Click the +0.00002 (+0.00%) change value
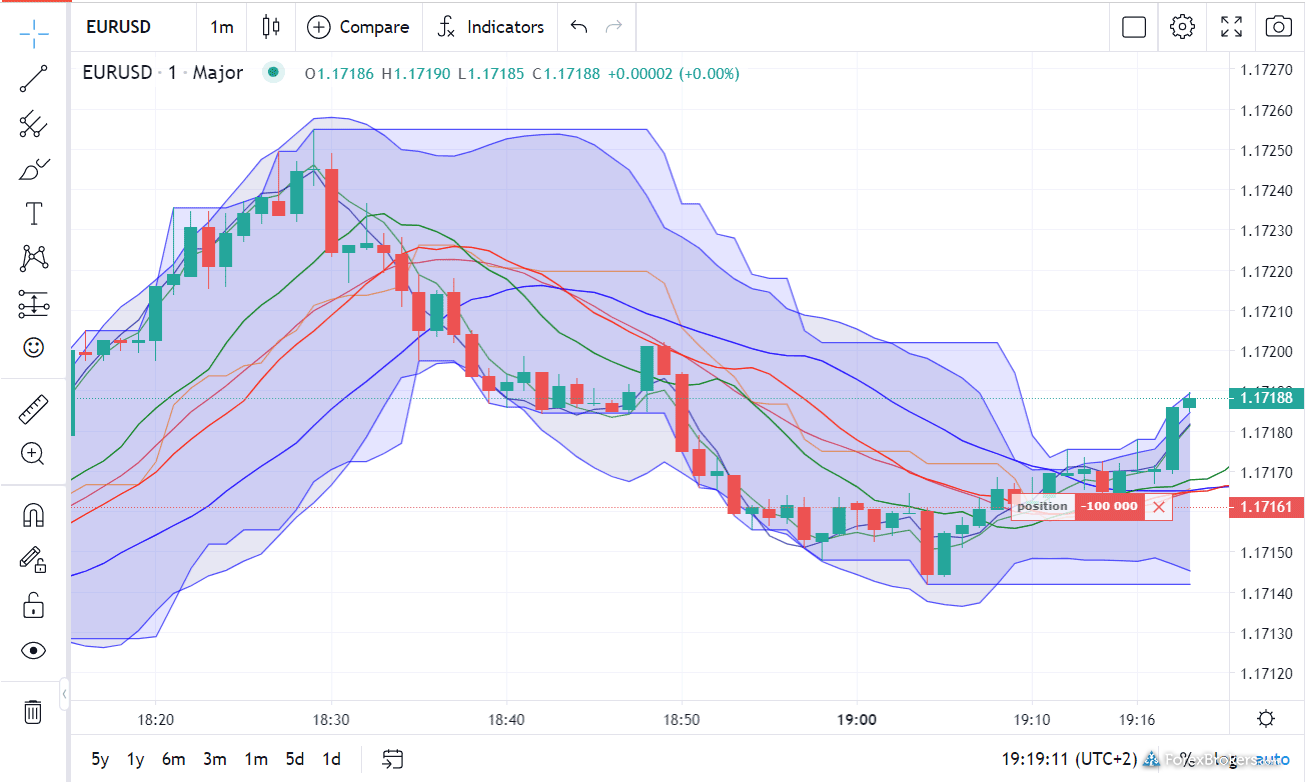 [x=673, y=73]
